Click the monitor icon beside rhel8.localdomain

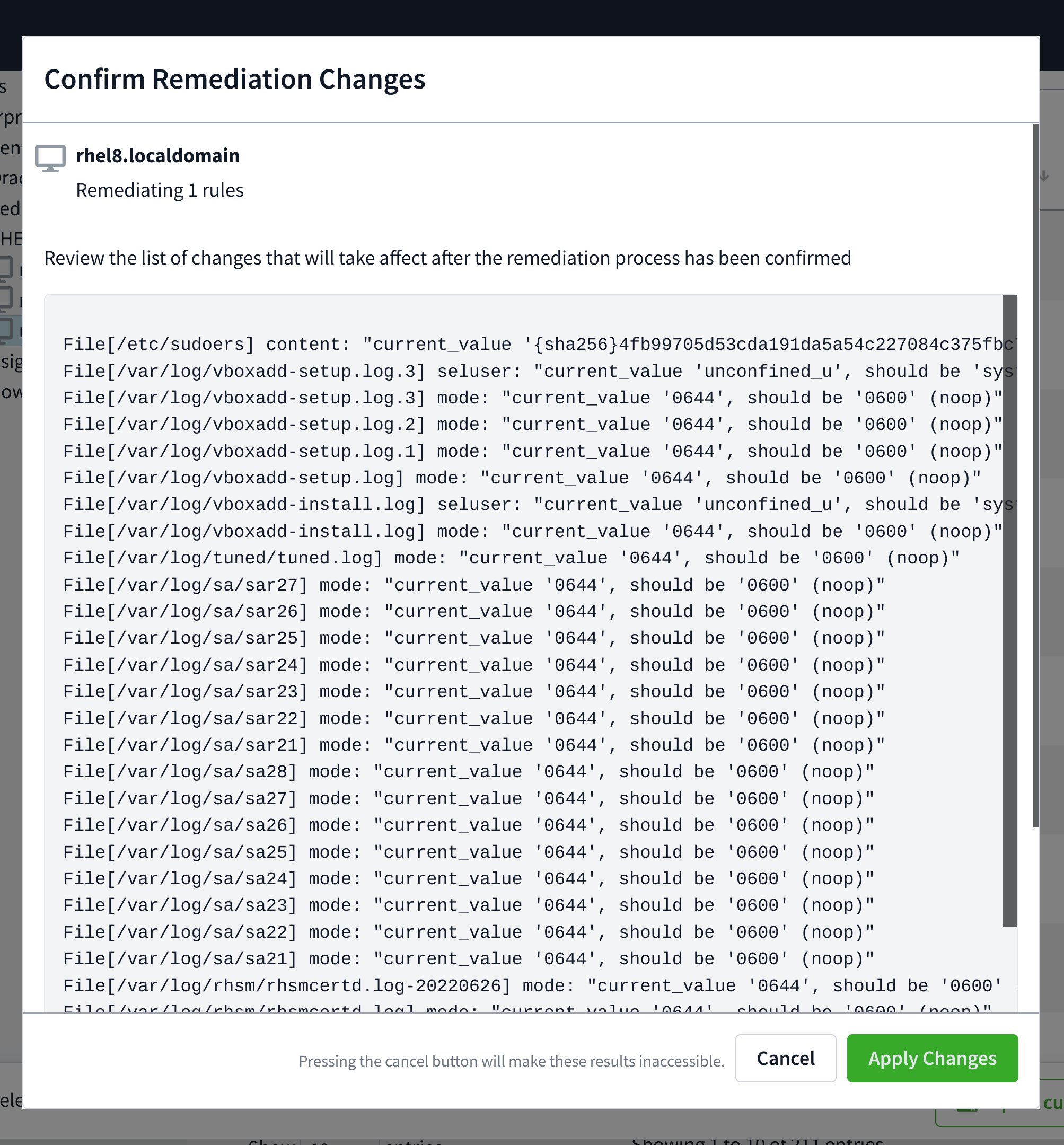[x=50, y=158]
